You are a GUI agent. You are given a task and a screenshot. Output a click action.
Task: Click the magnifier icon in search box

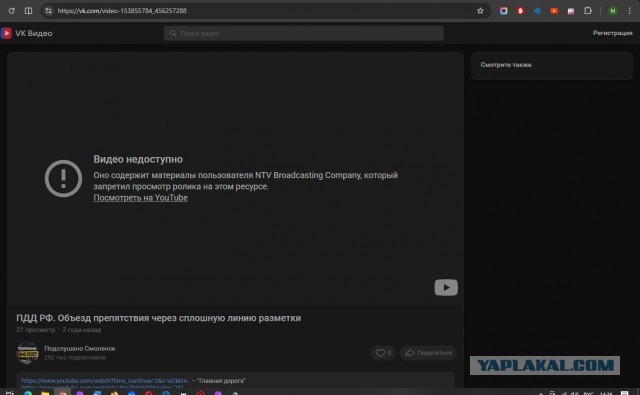tap(173, 33)
